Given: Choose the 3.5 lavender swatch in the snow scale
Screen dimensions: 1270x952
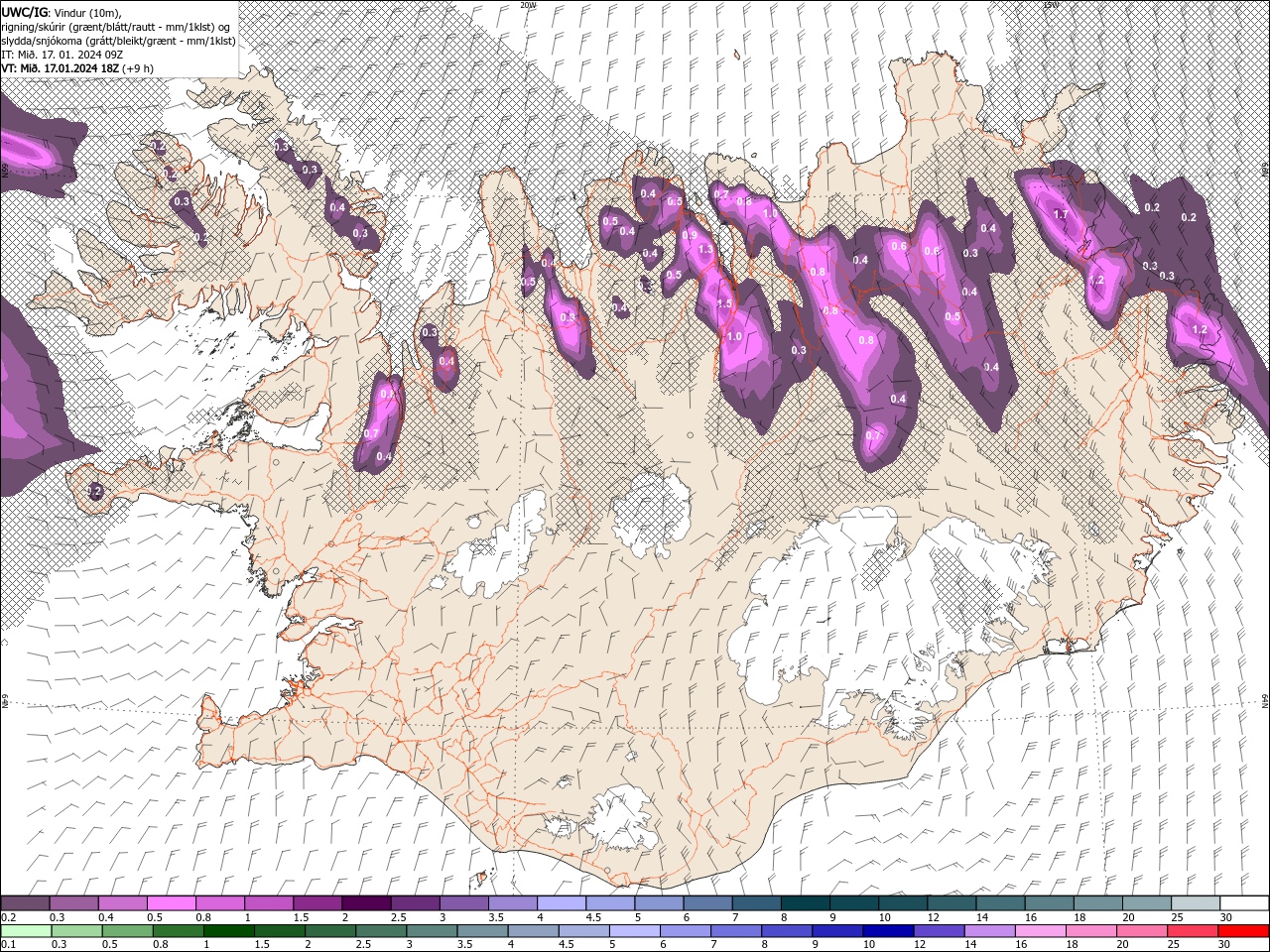Looking at the screenshot, I should 512,903.
